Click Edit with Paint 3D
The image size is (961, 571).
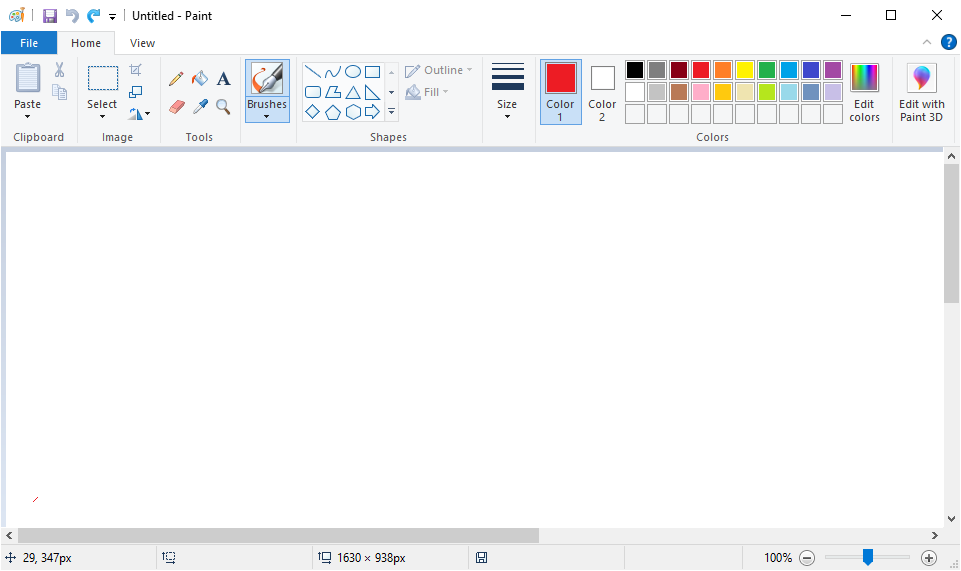[922, 92]
